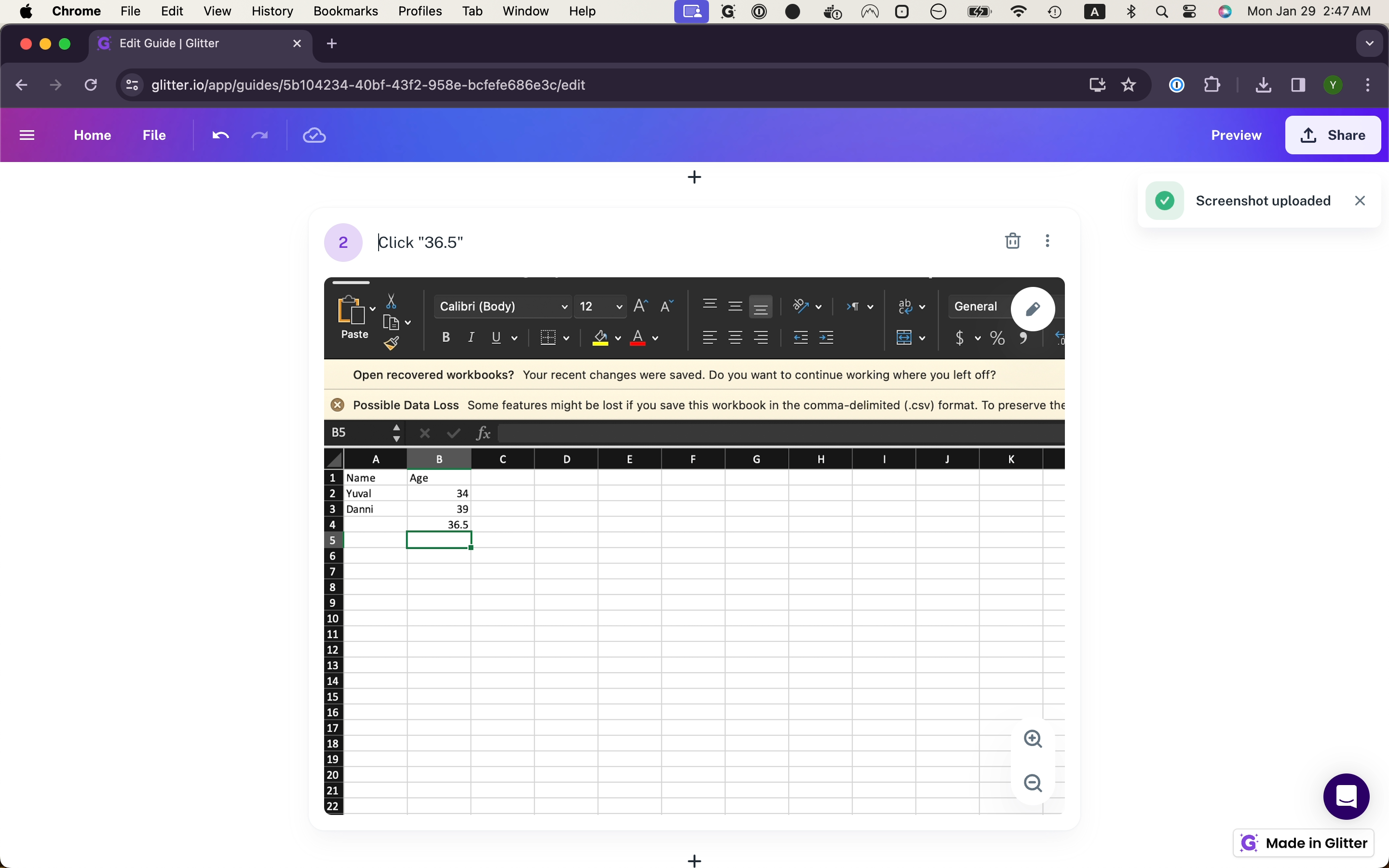Open the Glitter hamburger menu
1389x868 pixels.
pyautogui.click(x=27, y=136)
